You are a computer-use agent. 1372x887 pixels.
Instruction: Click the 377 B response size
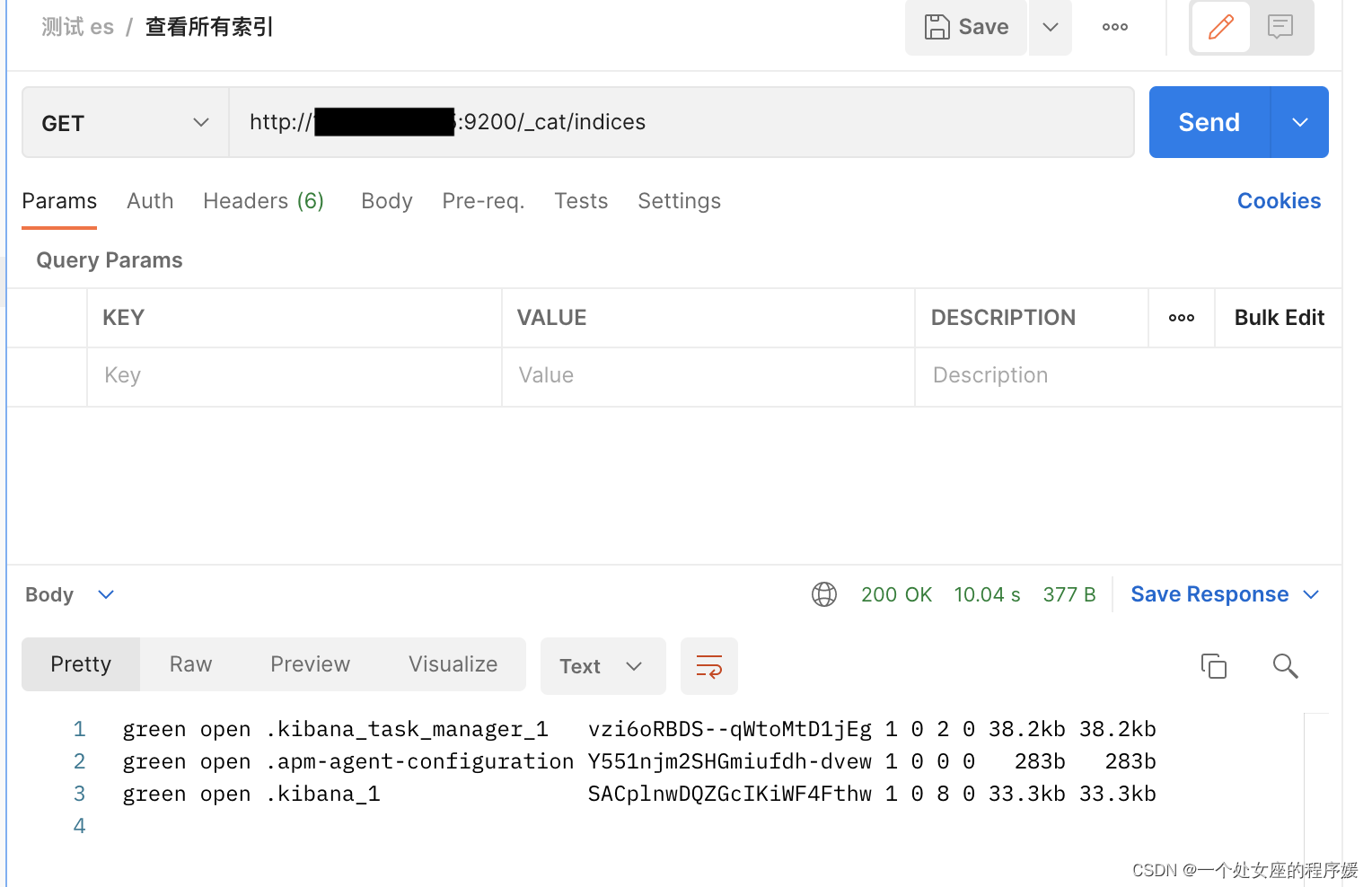(1069, 594)
